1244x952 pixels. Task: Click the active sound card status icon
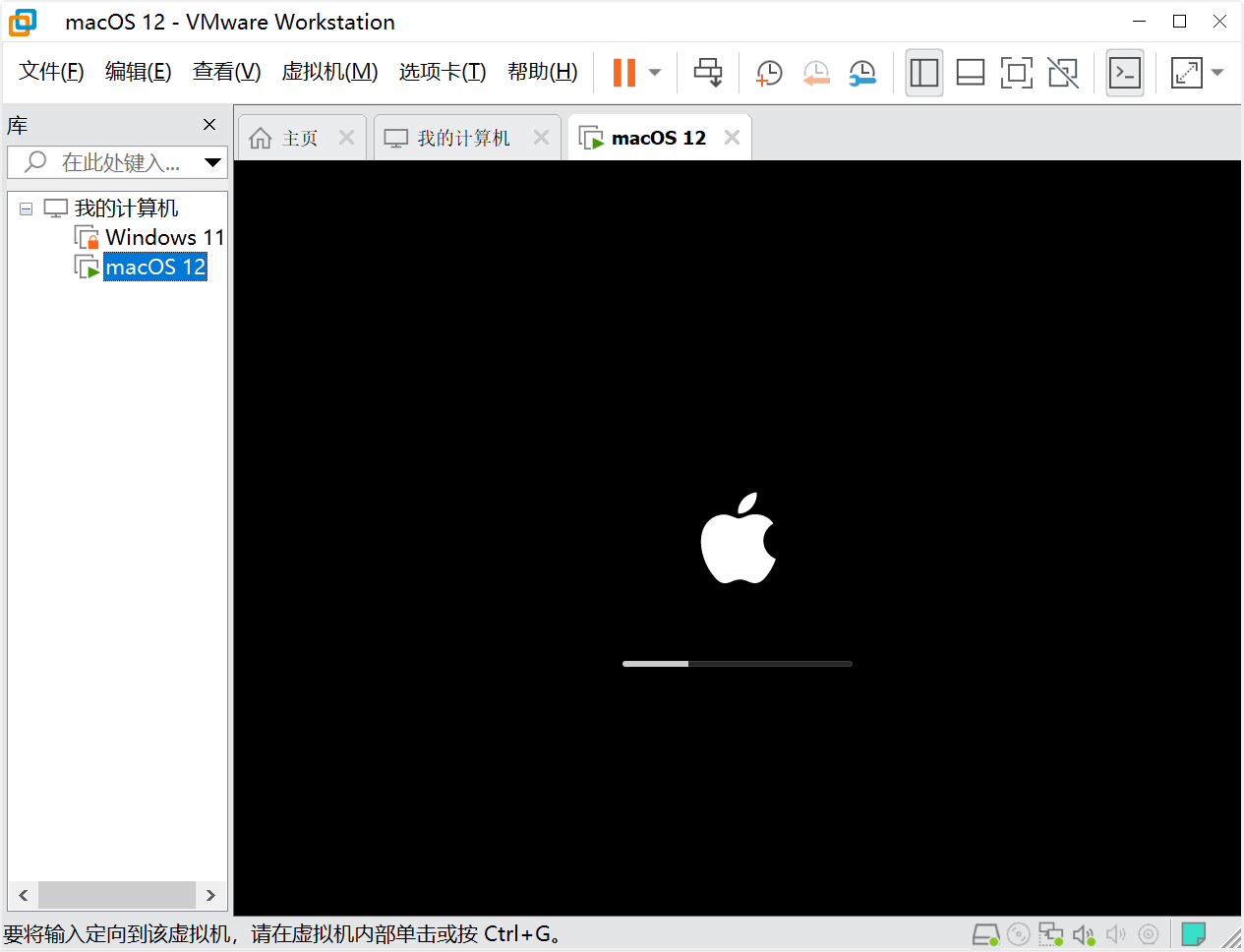(1084, 934)
